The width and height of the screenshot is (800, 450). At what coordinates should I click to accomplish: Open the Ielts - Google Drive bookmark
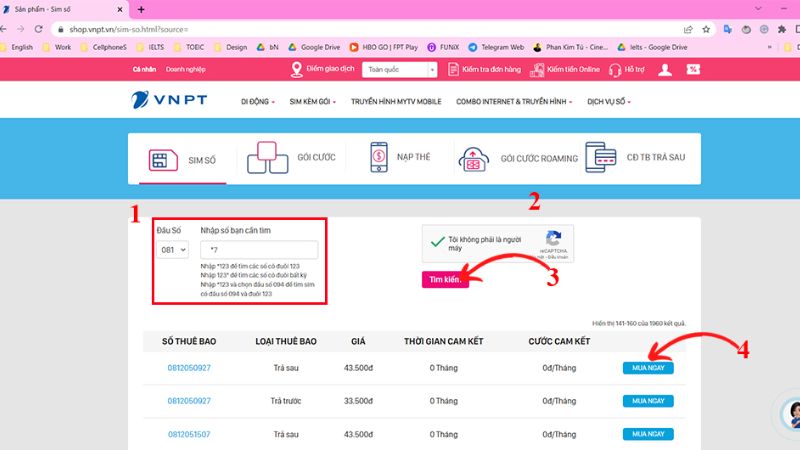653,47
